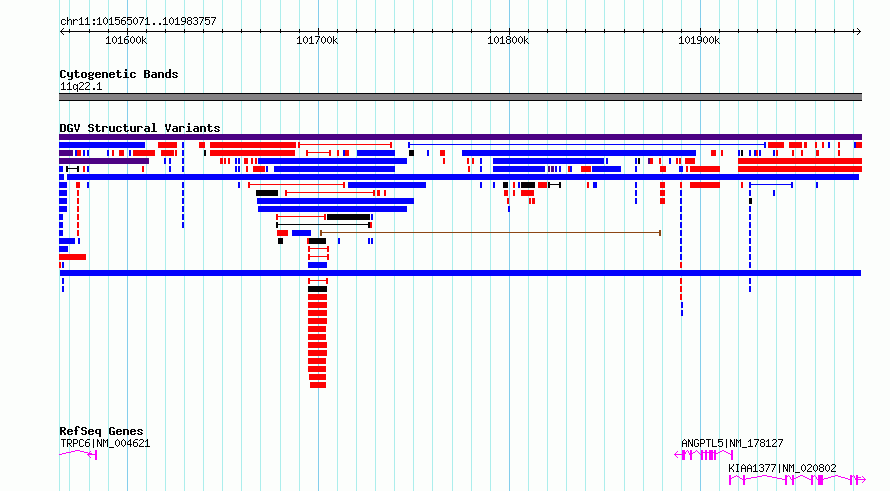Click the short thin blue line variant above KIAA1377

click(x=771, y=185)
